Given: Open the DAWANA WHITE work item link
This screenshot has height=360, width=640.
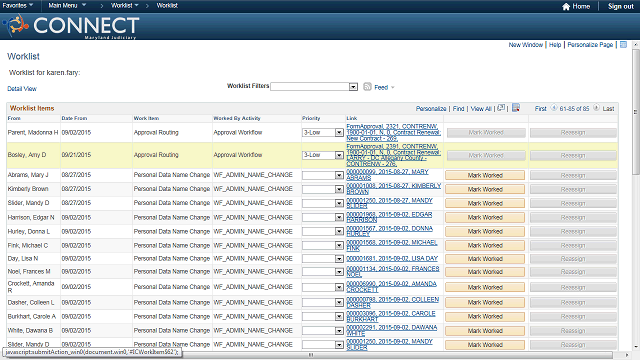Looking at the screenshot, I should point(391,330).
